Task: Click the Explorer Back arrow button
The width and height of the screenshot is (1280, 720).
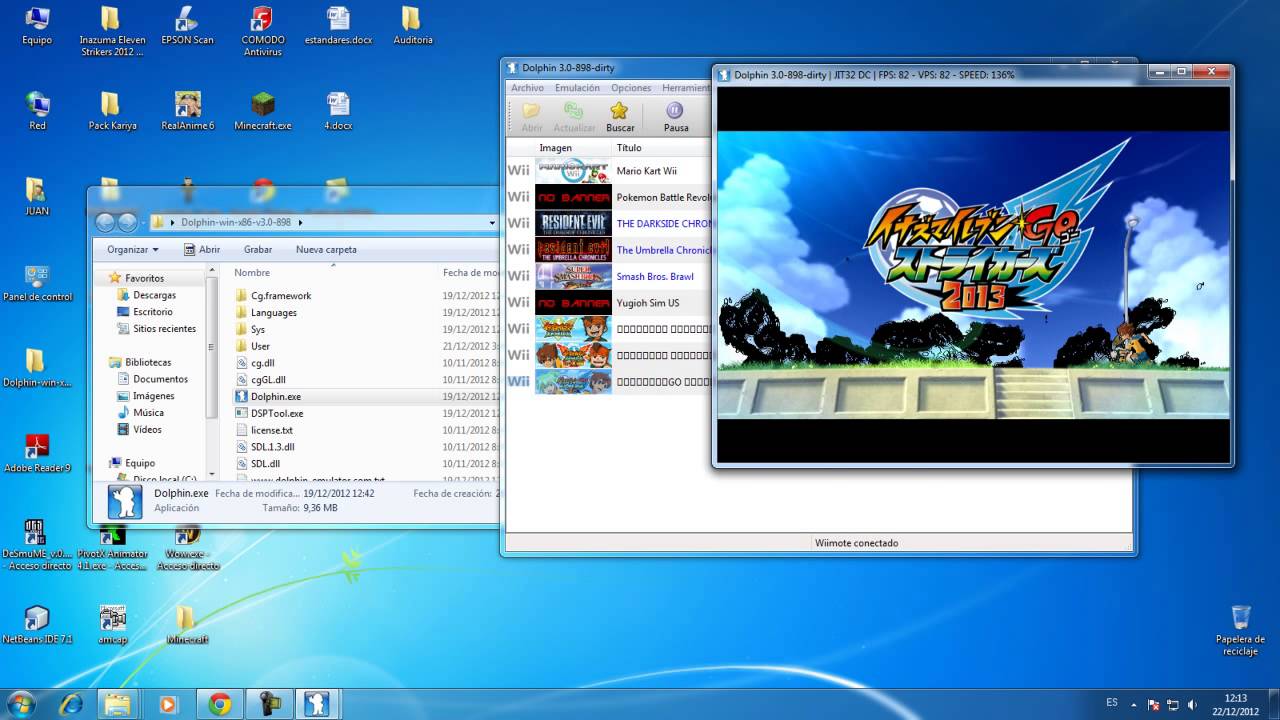Action: click(x=106, y=222)
